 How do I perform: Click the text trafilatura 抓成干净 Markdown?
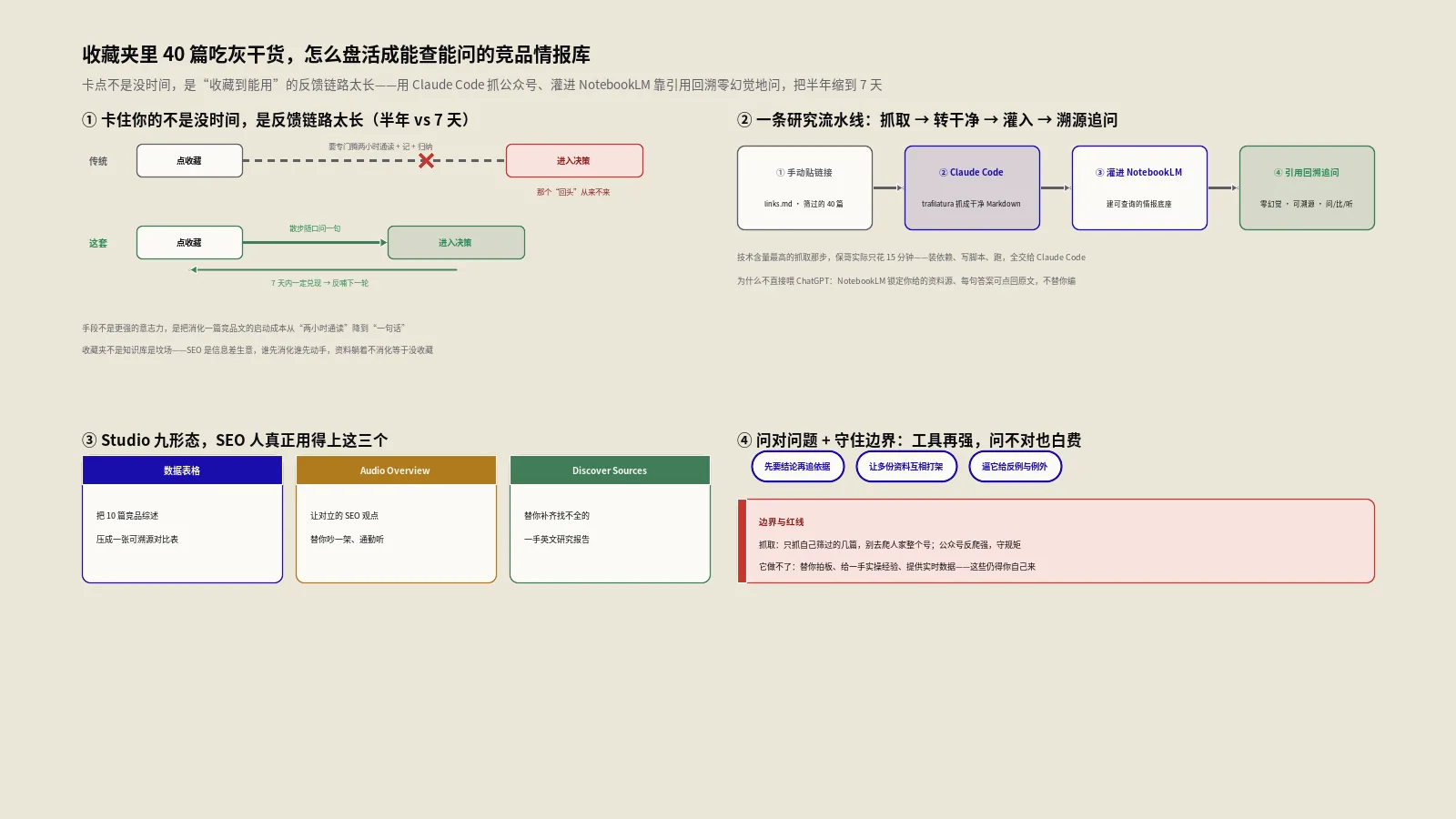(x=971, y=204)
